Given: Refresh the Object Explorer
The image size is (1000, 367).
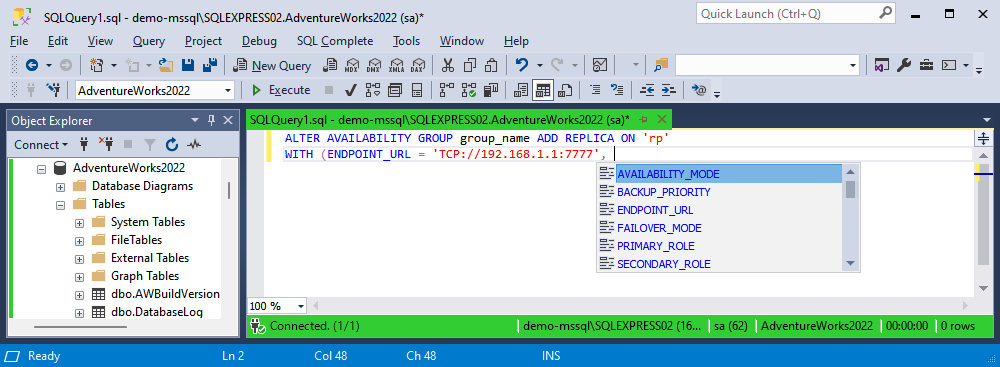Looking at the screenshot, I should tap(172, 145).
